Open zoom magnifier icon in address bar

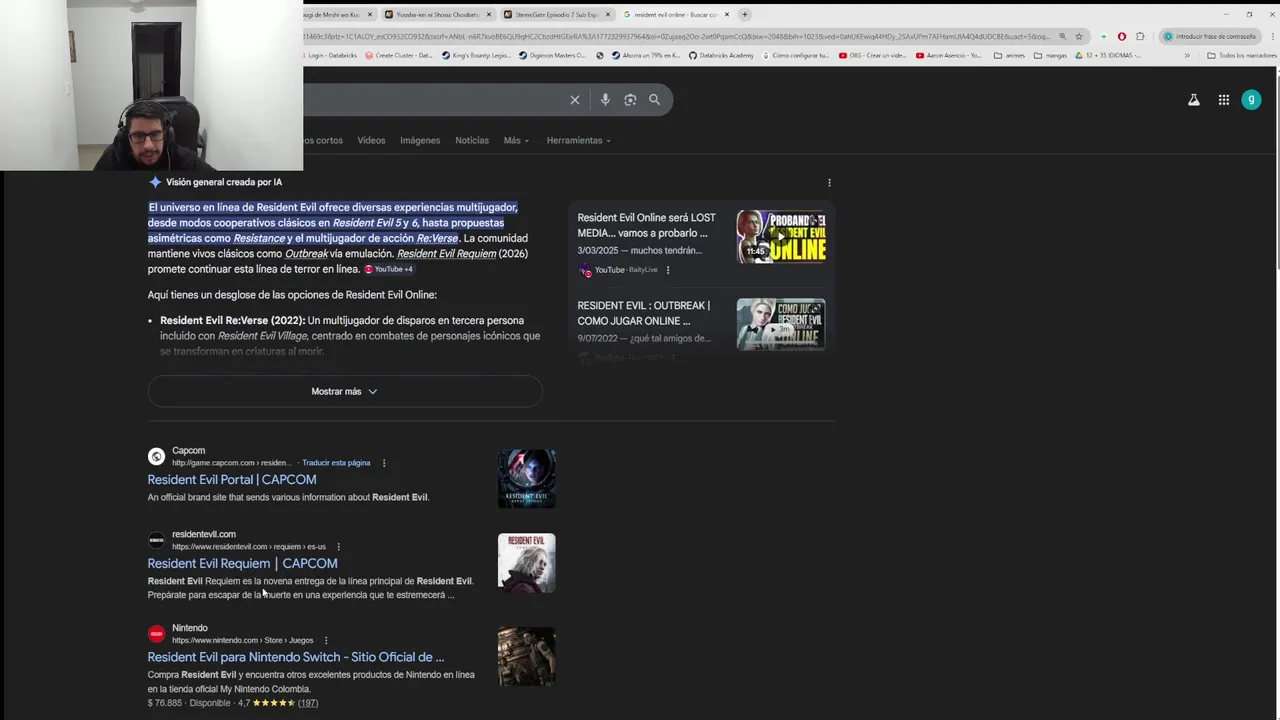pos(1062,37)
